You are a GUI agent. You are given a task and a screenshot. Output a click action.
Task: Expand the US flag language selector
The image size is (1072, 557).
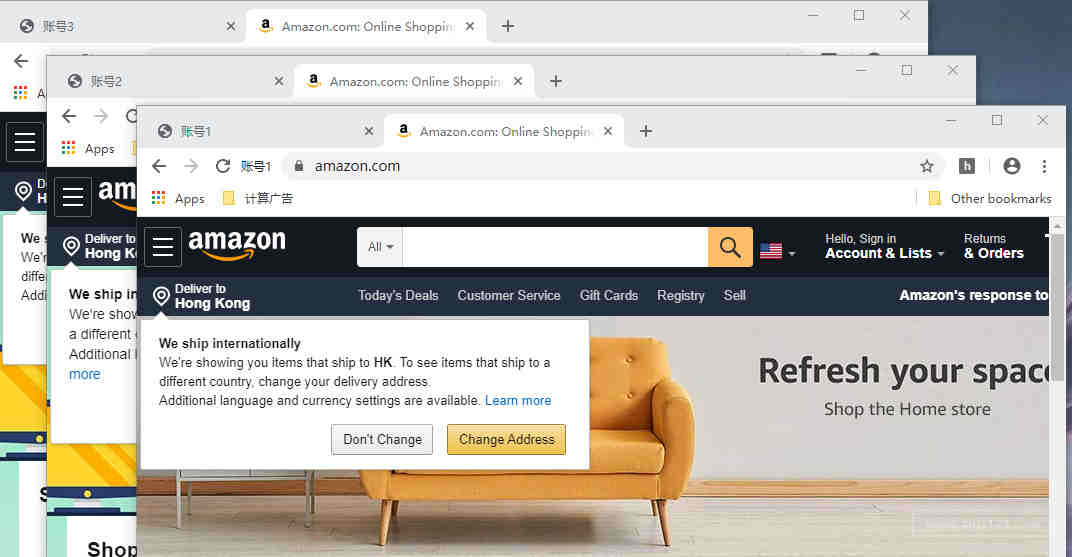777,252
